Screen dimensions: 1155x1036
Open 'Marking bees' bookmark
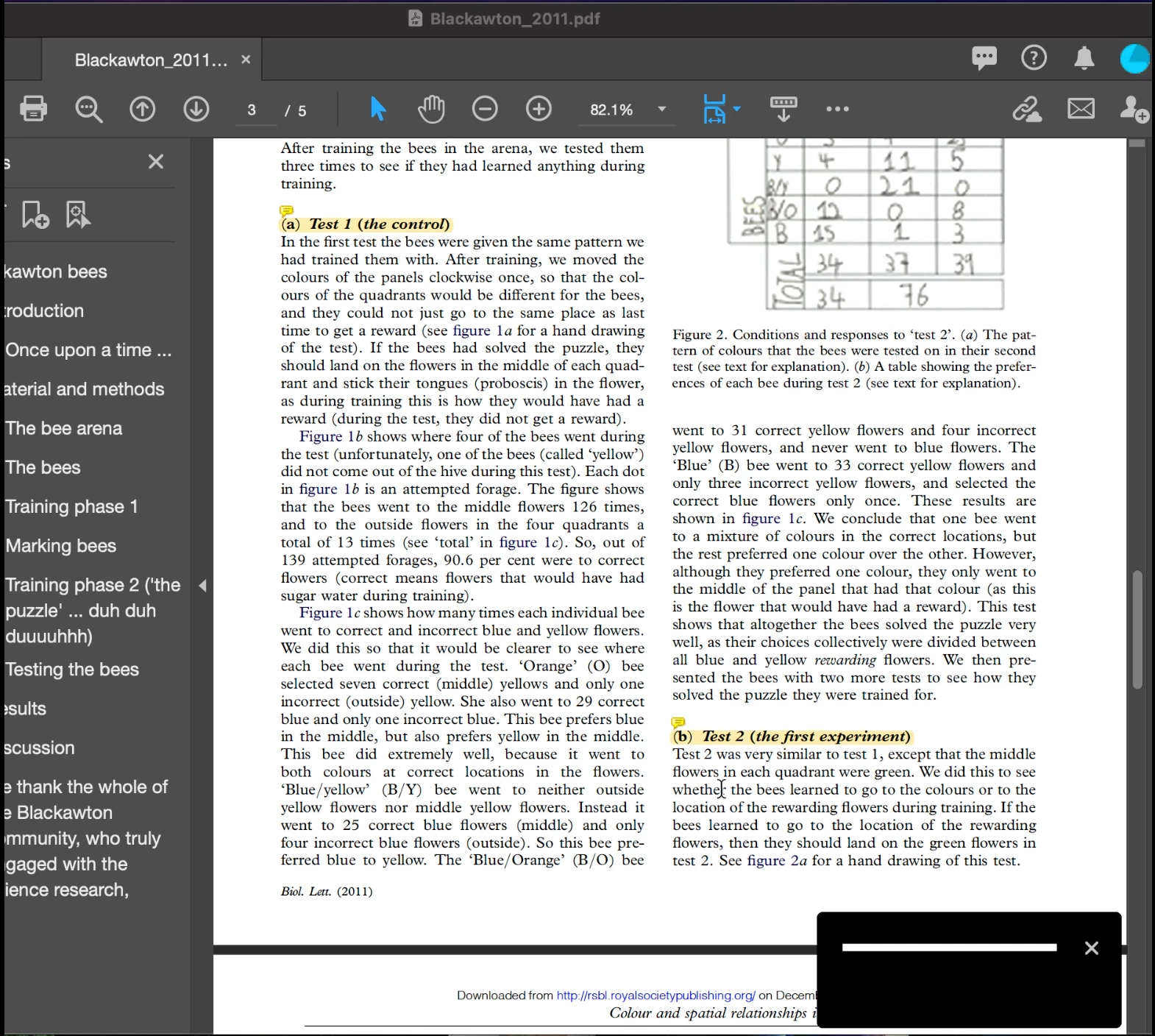pos(61,546)
